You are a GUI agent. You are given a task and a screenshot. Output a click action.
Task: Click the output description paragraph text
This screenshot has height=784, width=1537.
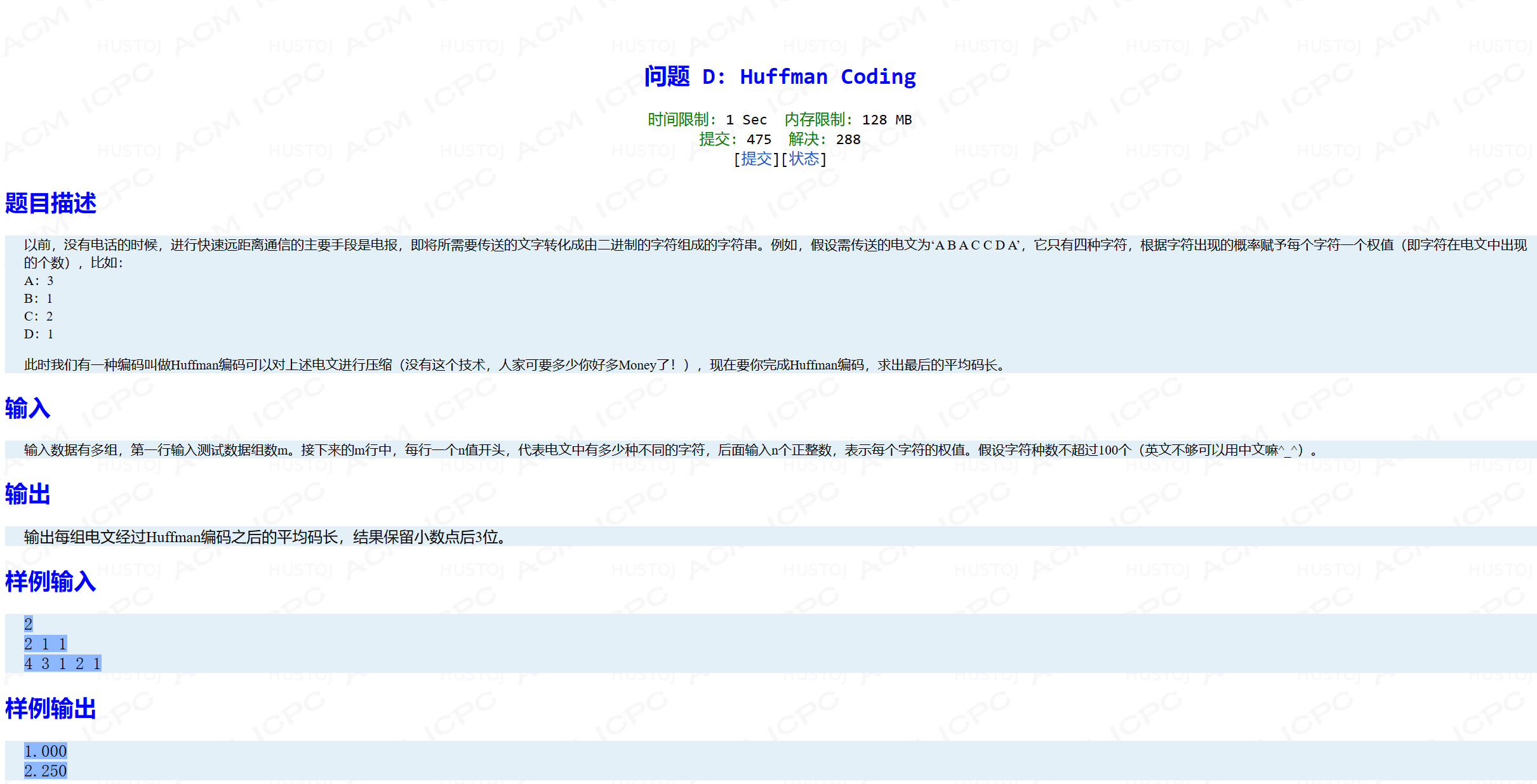(x=264, y=537)
